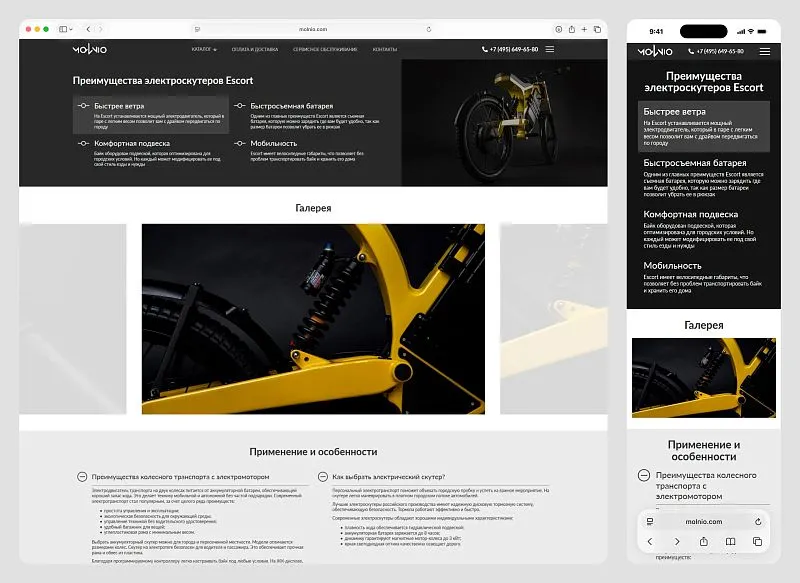Click the desktop browser sidebar toggle icon
800x583 pixels.
coord(63,29)
